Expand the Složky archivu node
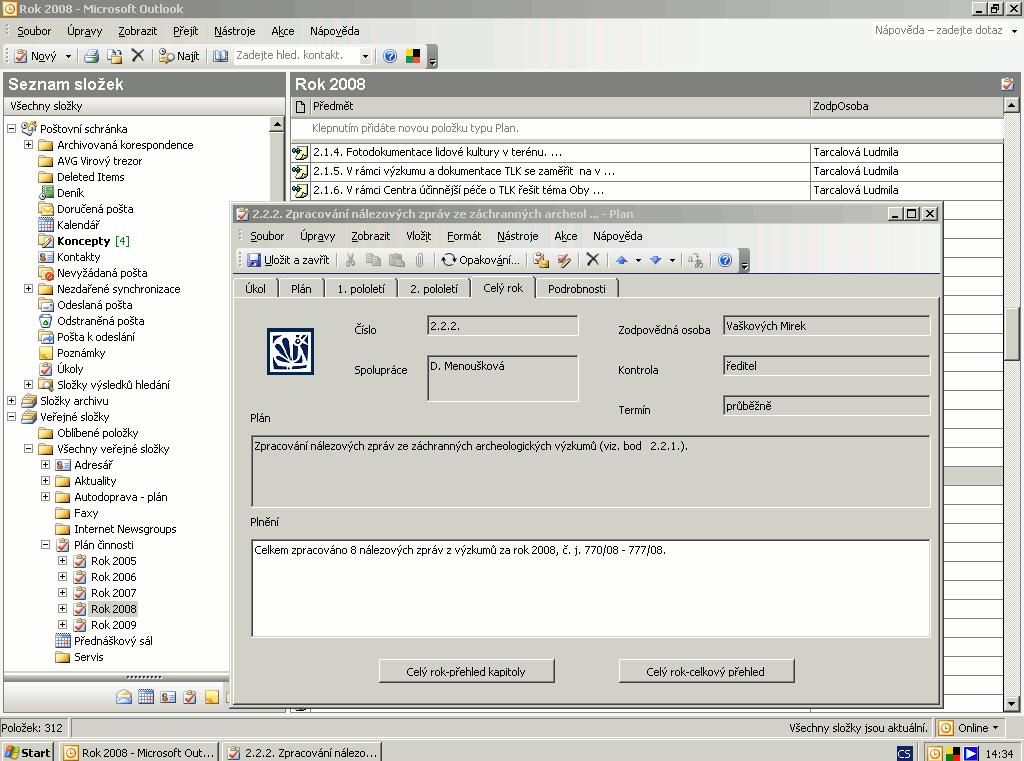The image size is (1024, 761). point(11,400)
